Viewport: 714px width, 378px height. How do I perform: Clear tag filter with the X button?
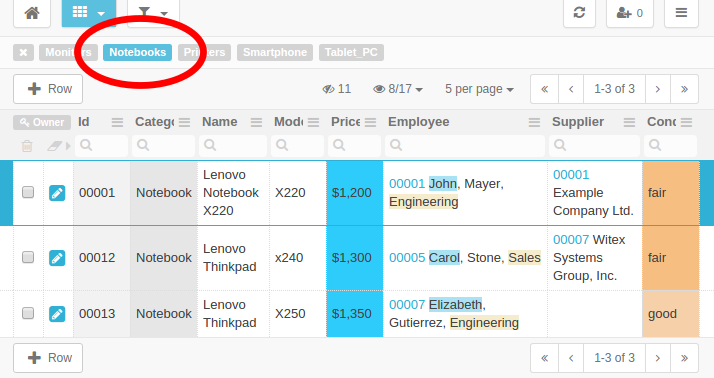click(x=23, y=52)
